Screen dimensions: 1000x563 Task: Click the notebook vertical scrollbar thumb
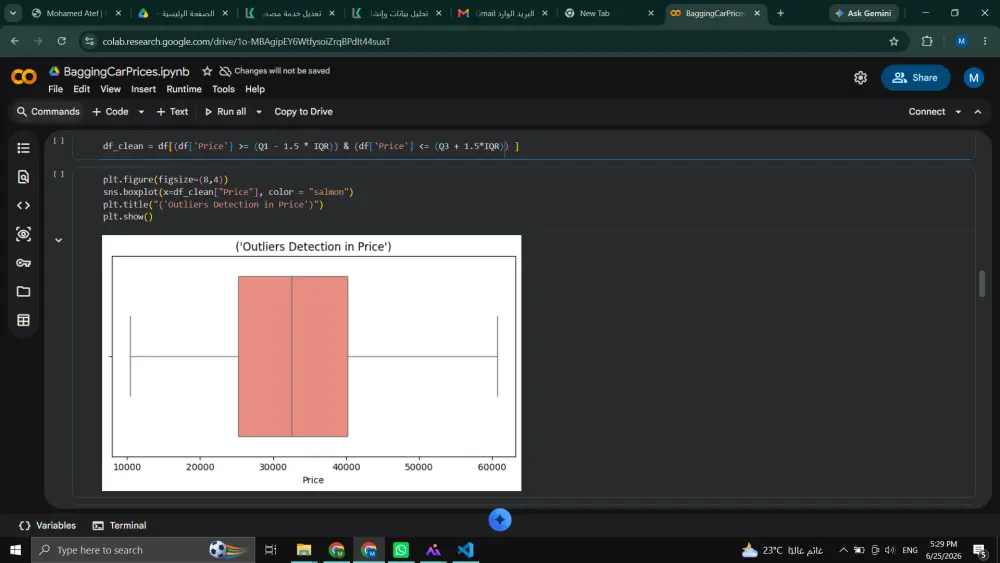(982, 284)
